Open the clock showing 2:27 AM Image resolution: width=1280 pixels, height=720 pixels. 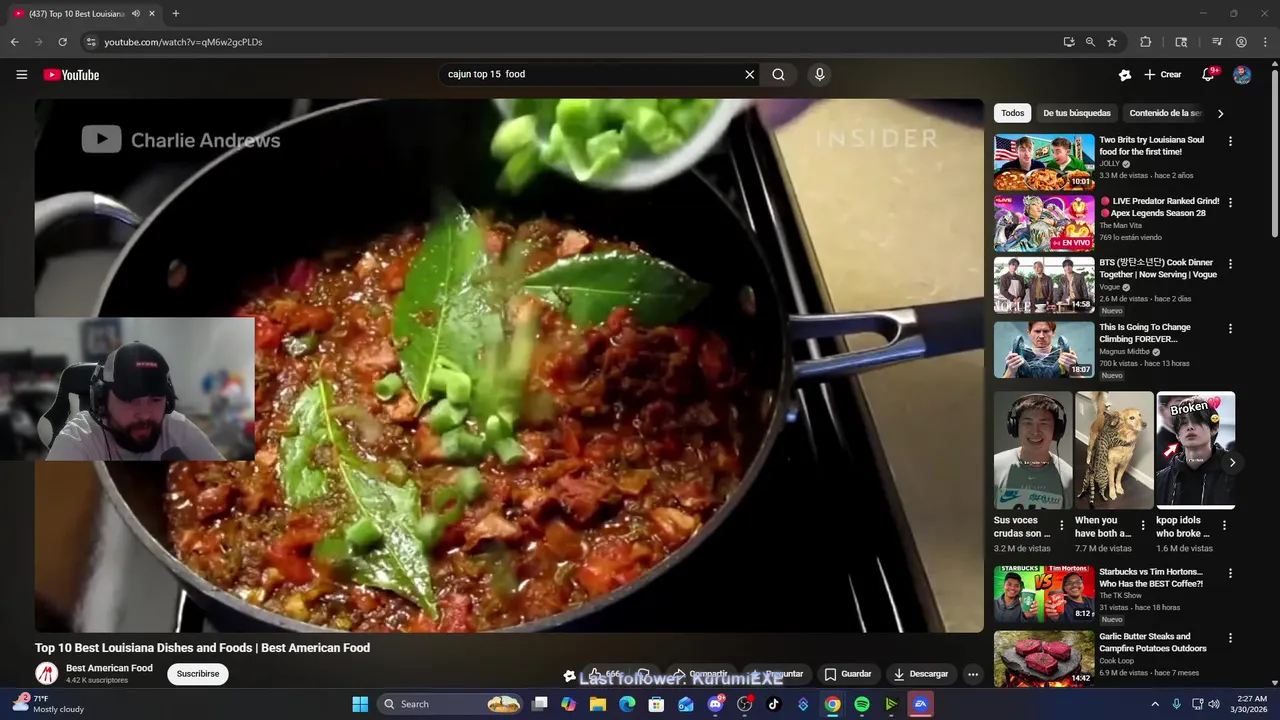click(1251, 704)
